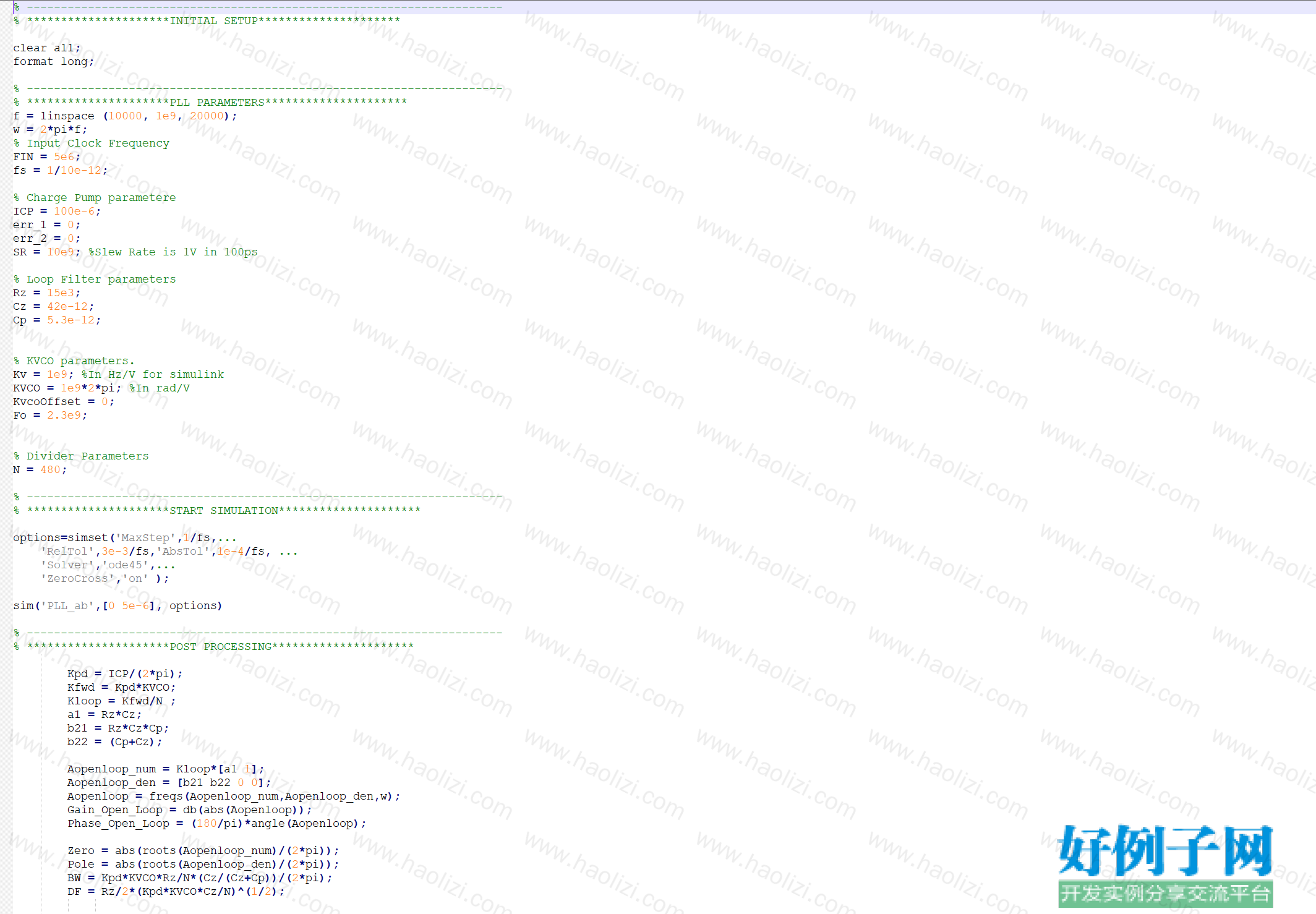
Task: Click the 'DF = Rz/2*...' damping factor line
Action: [176, 891]
